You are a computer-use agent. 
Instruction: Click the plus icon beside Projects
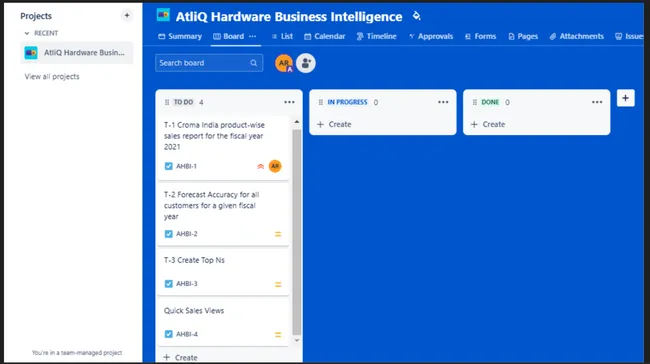(127, 16)
